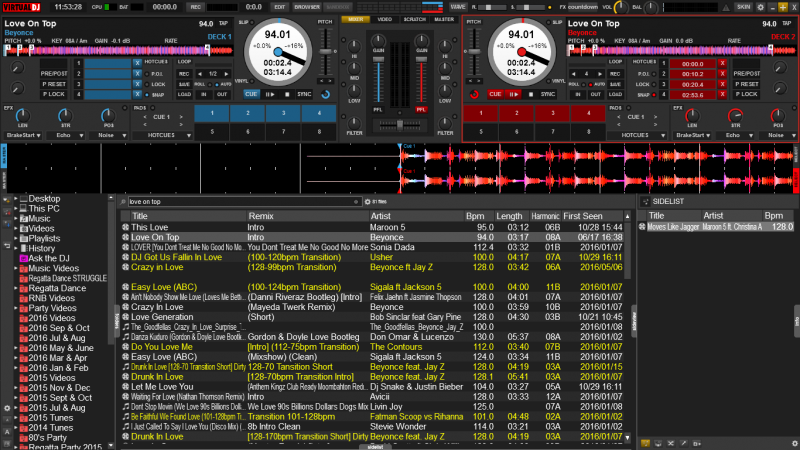Switch to the MASTER tab
This screenshot has width=800, height=450.
444,19
